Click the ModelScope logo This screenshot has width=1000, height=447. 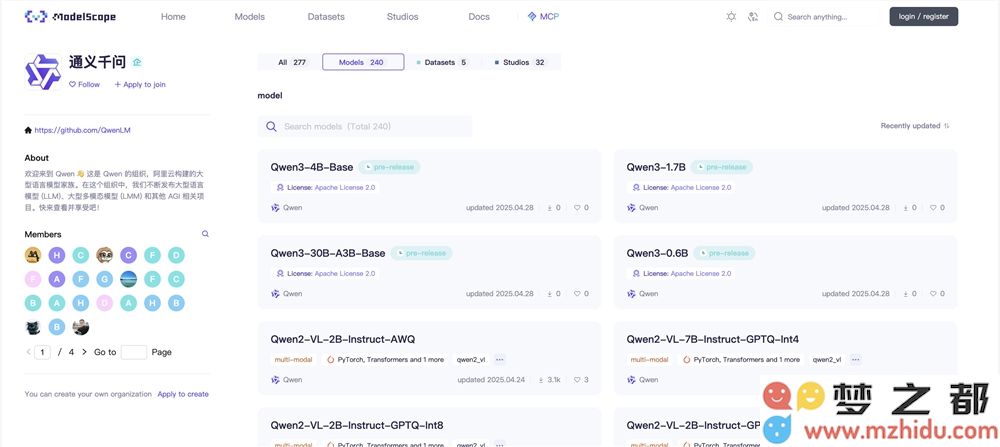coord(70,17)
